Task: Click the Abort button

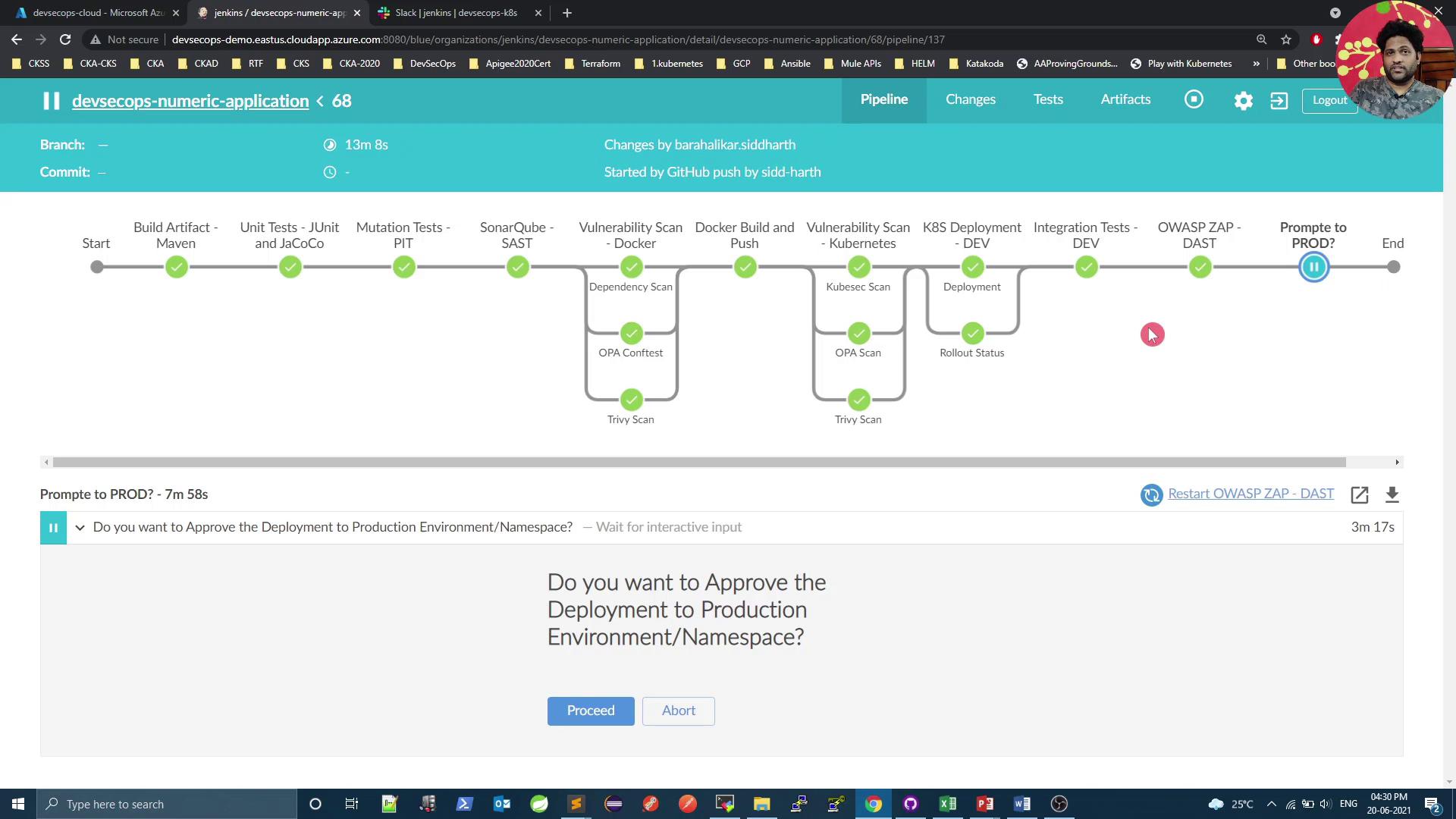Action: point(678,711)
